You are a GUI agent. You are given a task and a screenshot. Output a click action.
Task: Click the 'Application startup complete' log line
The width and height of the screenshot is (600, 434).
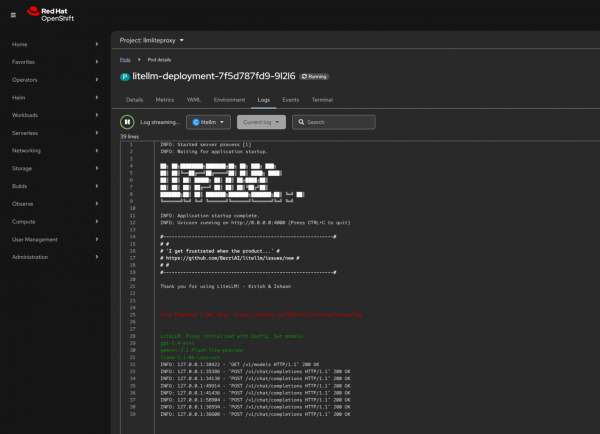210,215
